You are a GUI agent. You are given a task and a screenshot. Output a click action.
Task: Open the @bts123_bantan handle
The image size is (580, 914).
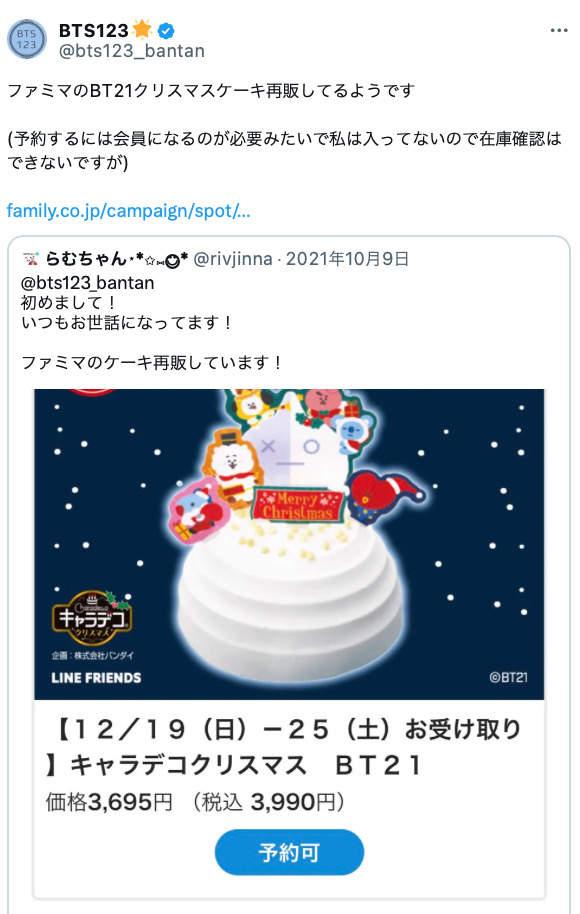click(132, 51)
